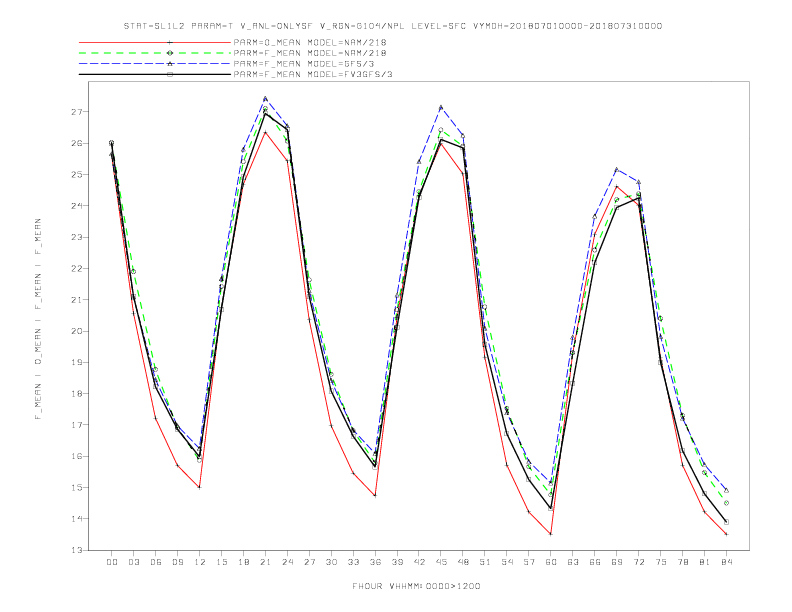Click x-axis forecast hour label 75

click(x=661, y=562)
